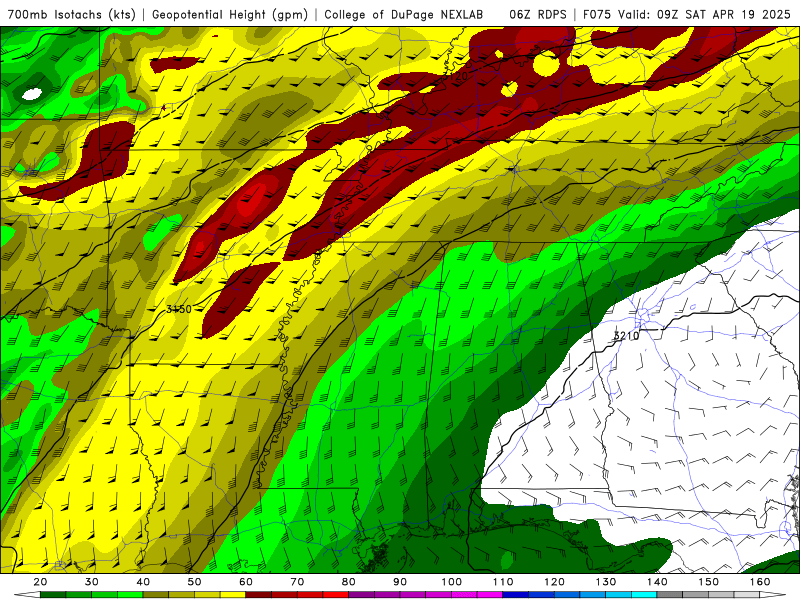Click the bright yellow swatch just before 60
800x600 pixels.
coord(233,595)
